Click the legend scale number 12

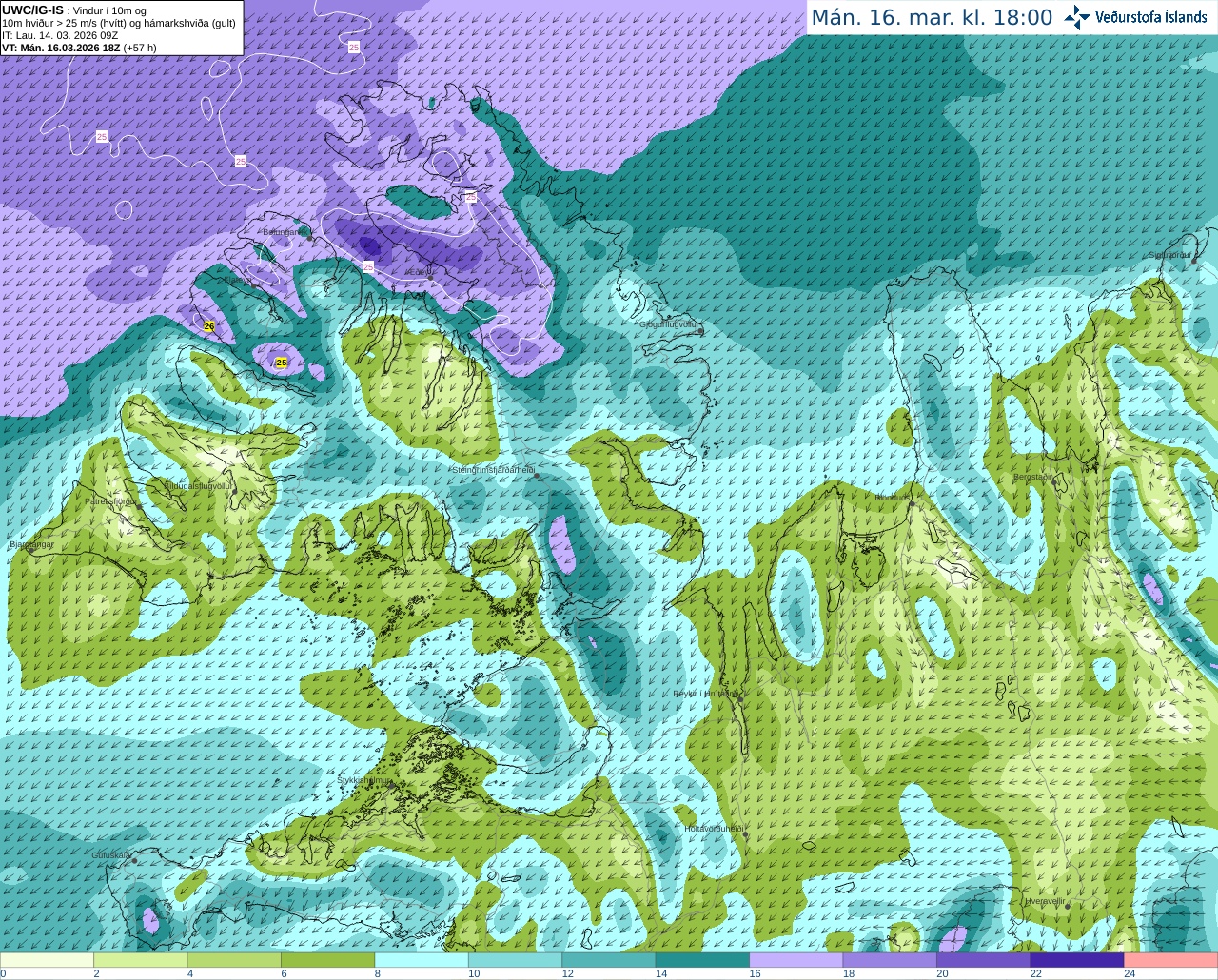(567, 973)
